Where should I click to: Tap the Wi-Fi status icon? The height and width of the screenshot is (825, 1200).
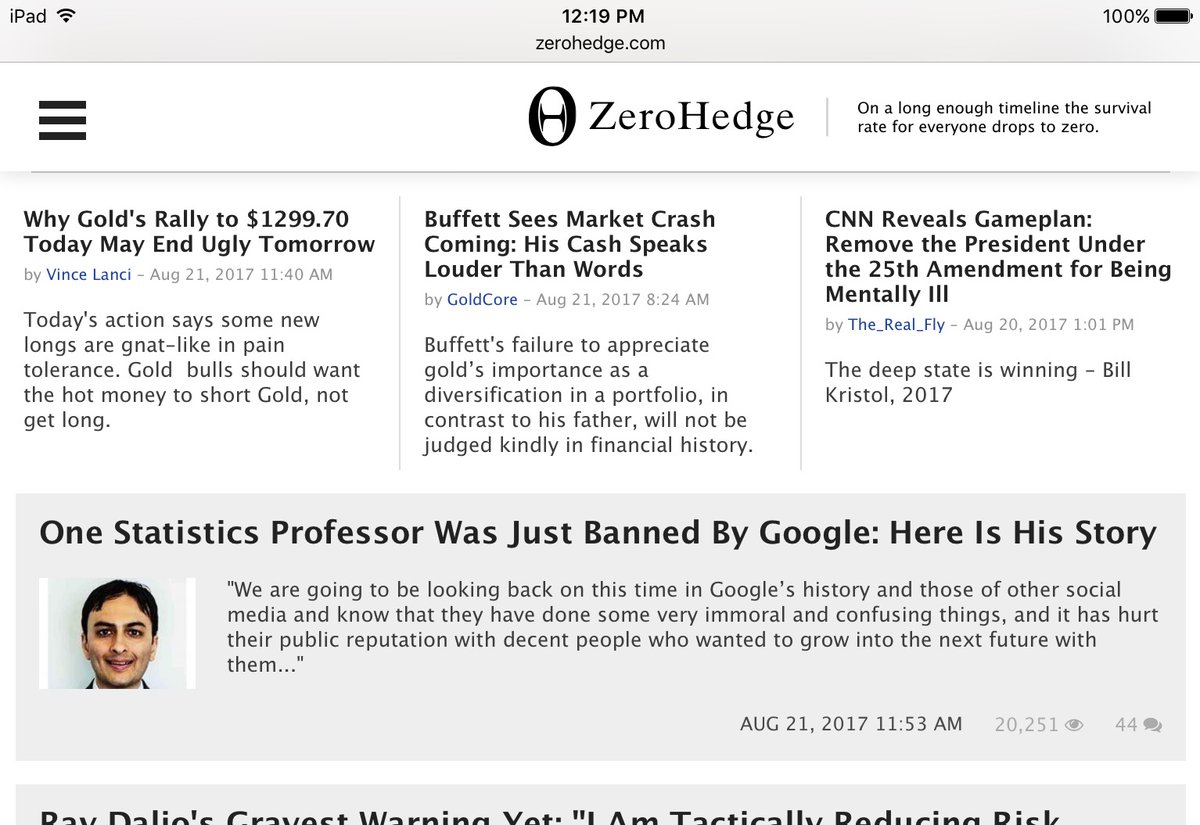[x=66, y=16]
